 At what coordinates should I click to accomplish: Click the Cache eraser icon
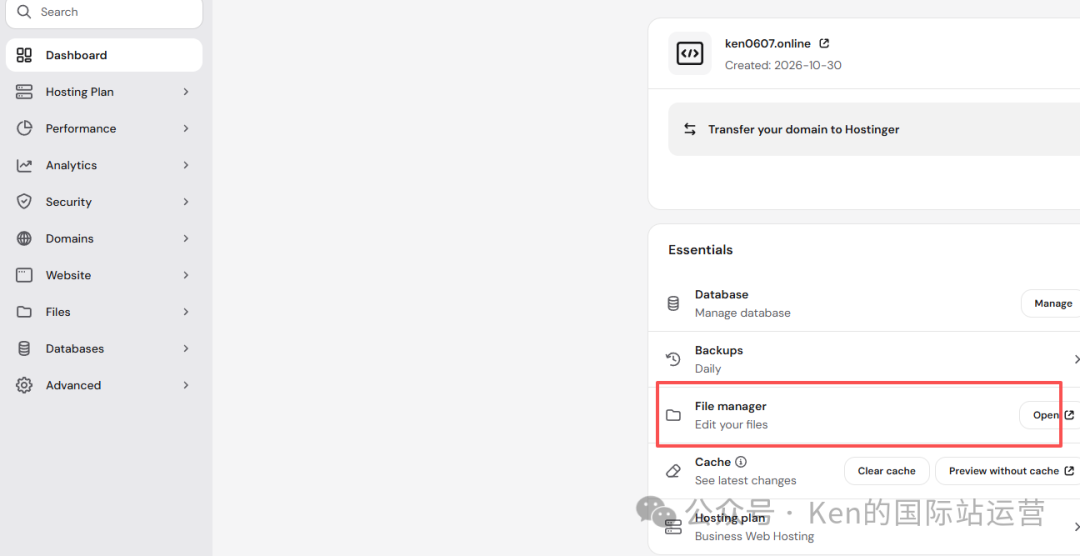[674, 471]
